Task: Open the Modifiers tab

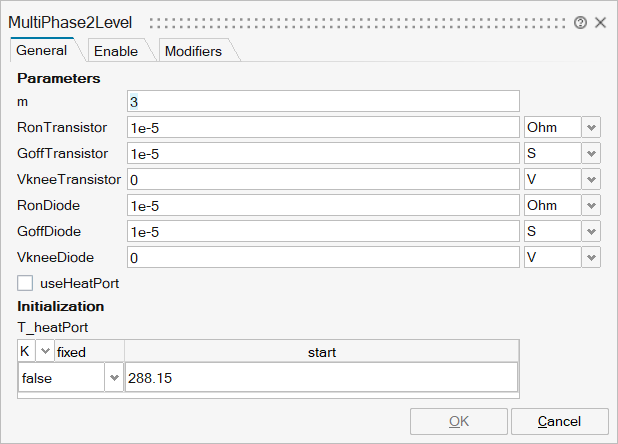Action: pos(193,51)
